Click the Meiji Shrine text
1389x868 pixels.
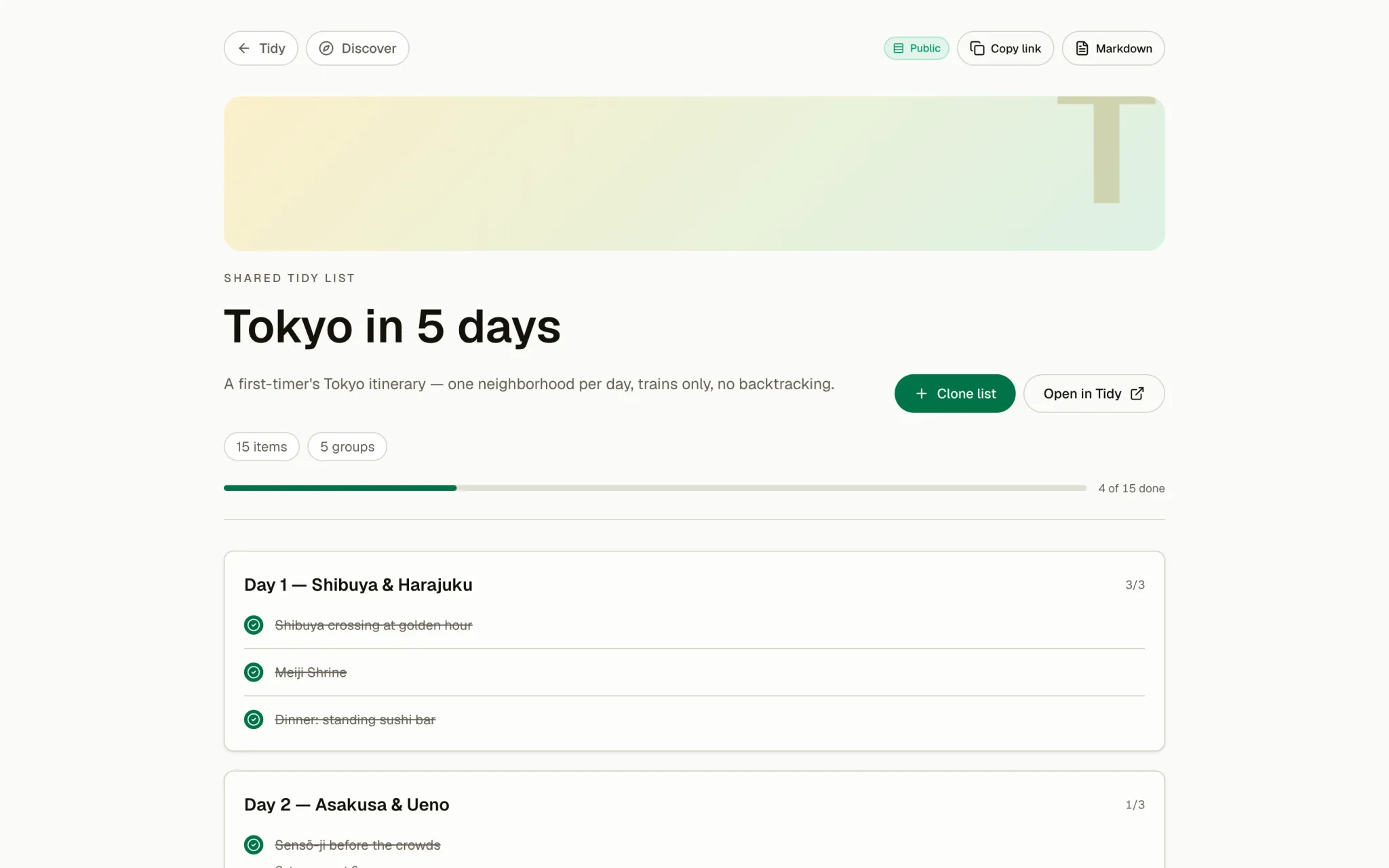pos(311,673)
